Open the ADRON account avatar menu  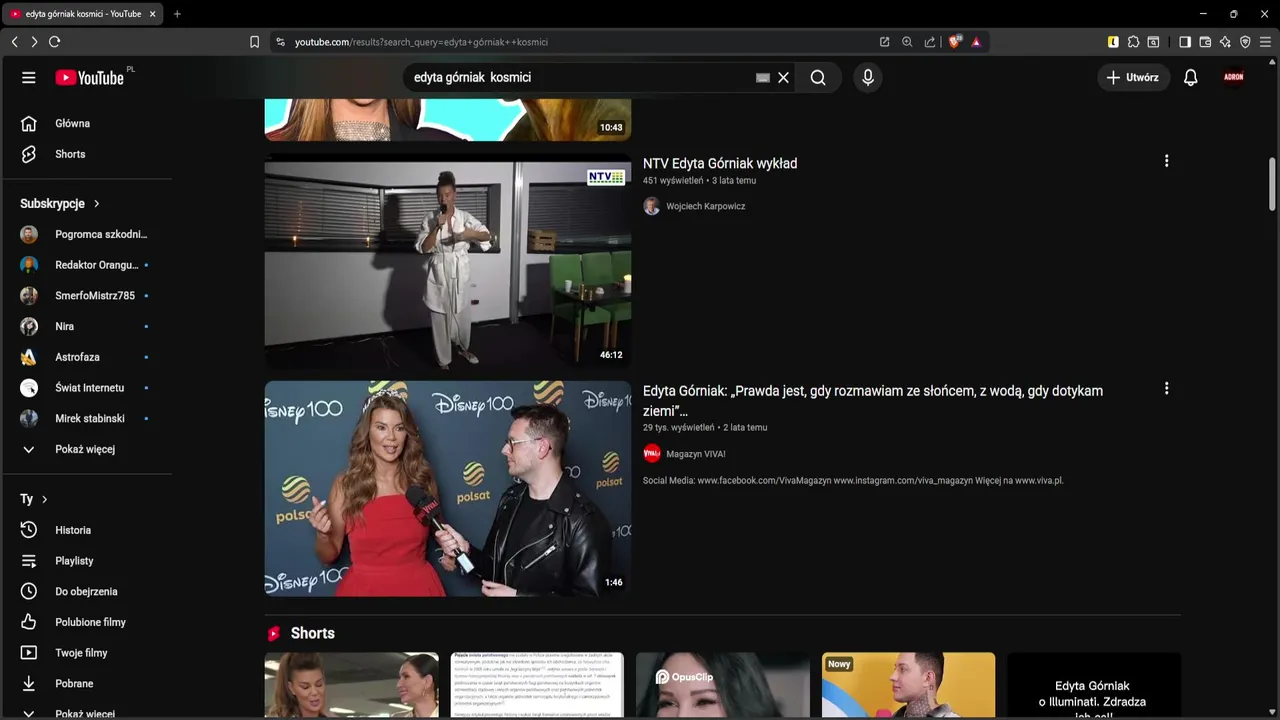(1234, 77)
